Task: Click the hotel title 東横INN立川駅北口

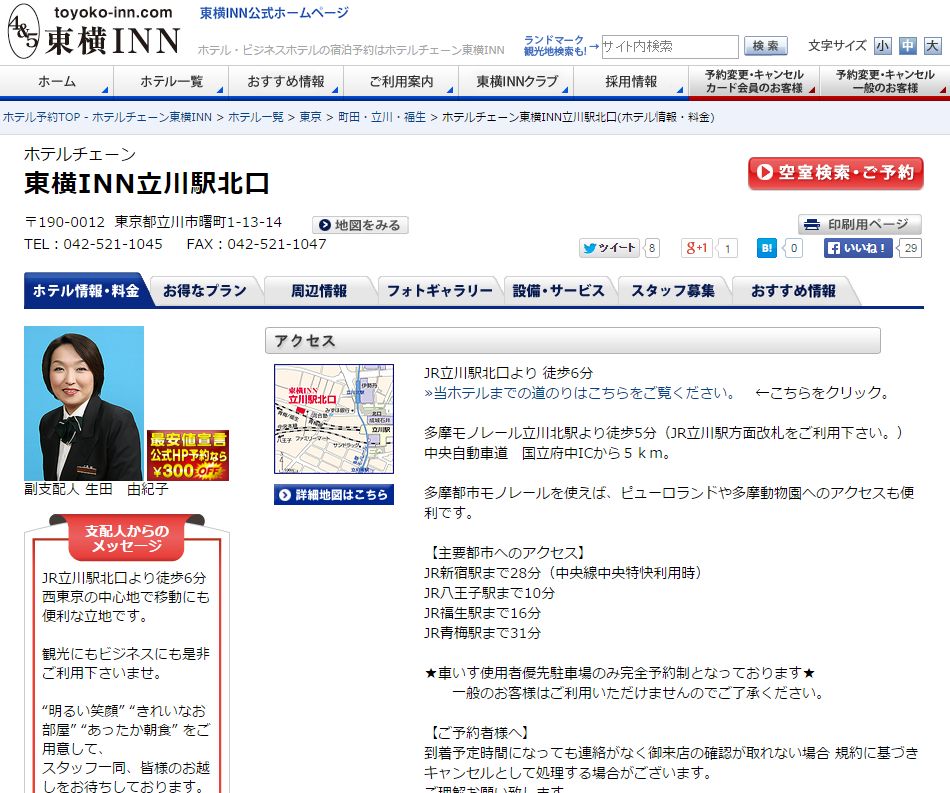Action: point(147,184)
